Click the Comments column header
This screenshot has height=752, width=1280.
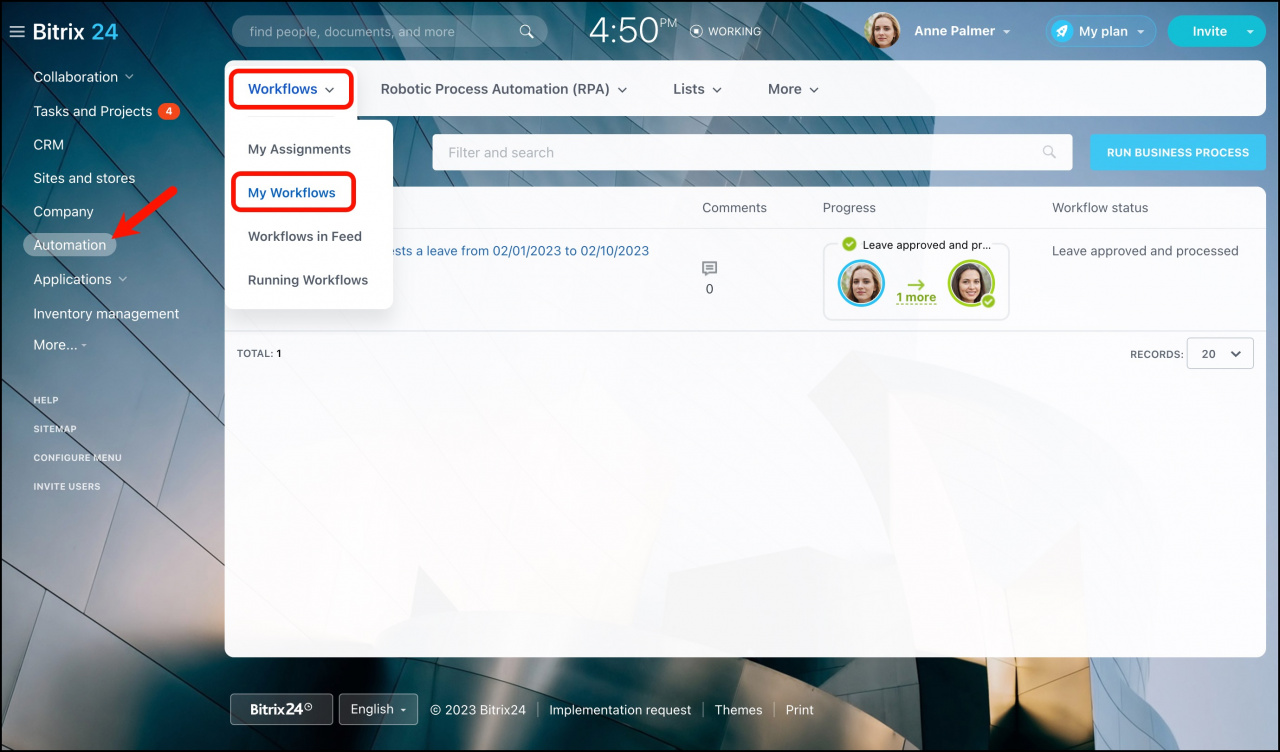(x=734, y=208)
